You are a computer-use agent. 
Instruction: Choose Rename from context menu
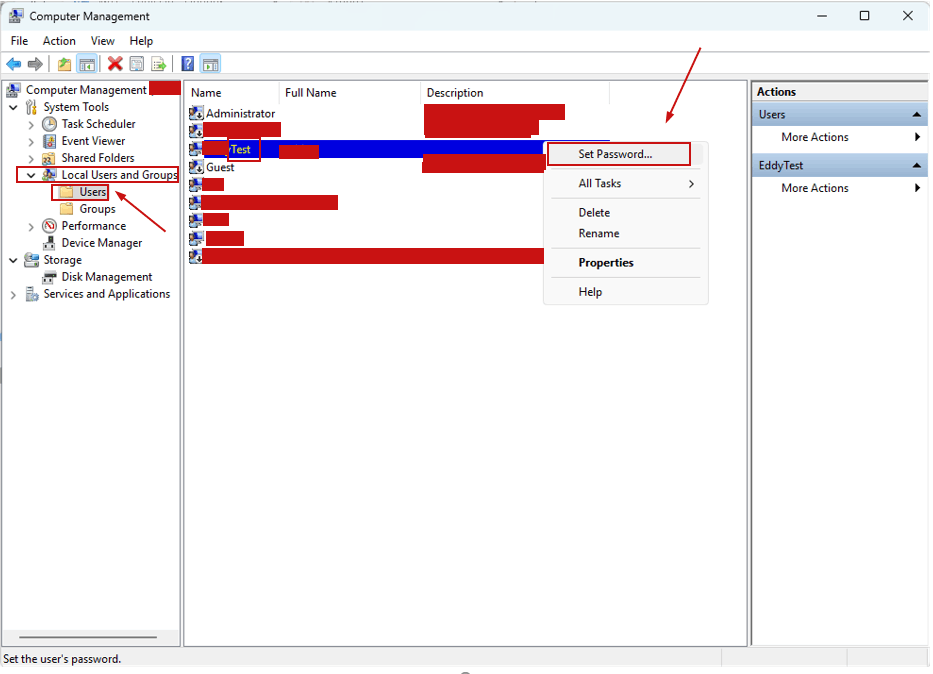pos(625,234)
